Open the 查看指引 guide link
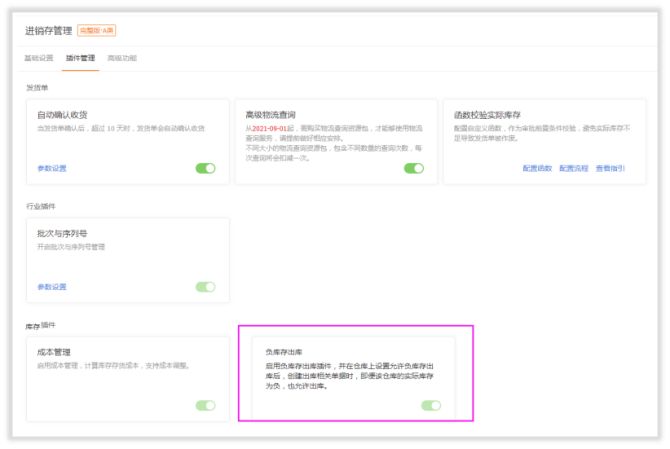 coord(610,168)
